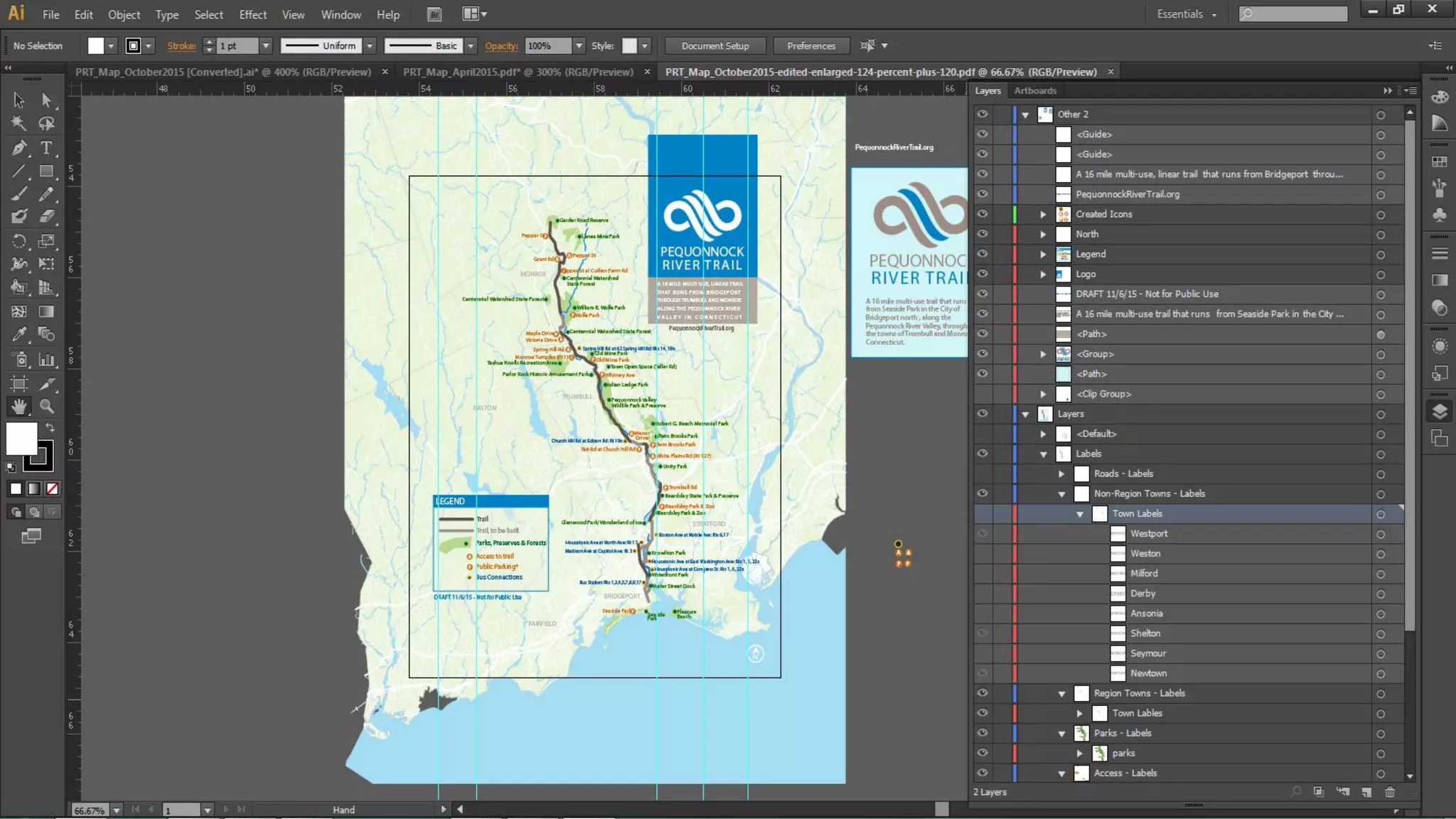Image resolution: width=1456 pixels, height=819 pixels.
Task: Toggle visibility of the Created Icons layer
Action: (x=983, y=214)
